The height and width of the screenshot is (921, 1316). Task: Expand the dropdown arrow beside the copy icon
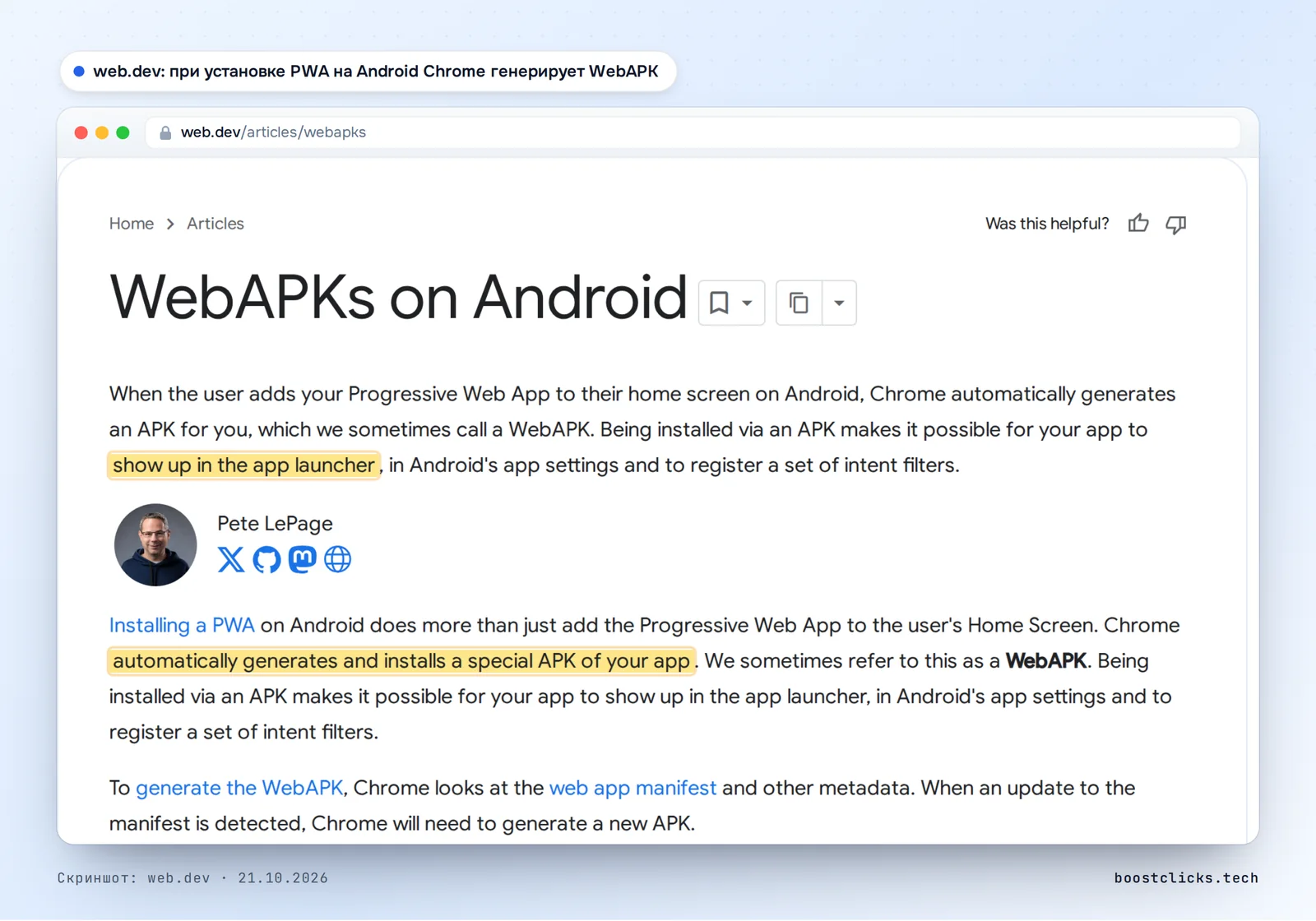(839, 303)
